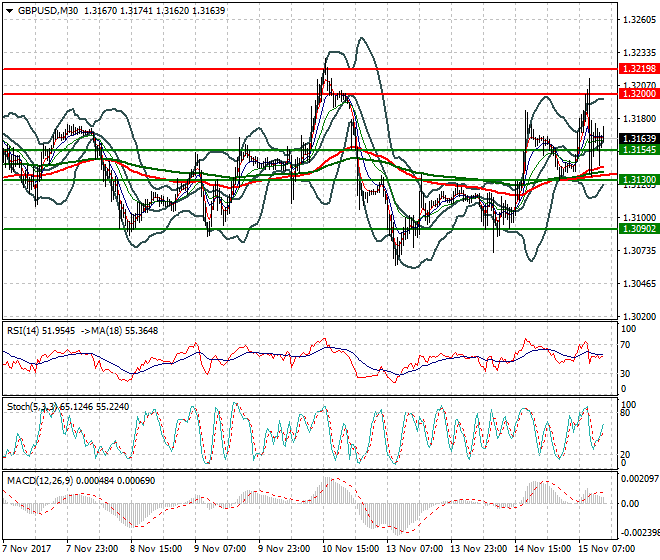Click the 0.002097 value on MACD scale
This screenshot has width=660, height=560.
coord(638,481)
